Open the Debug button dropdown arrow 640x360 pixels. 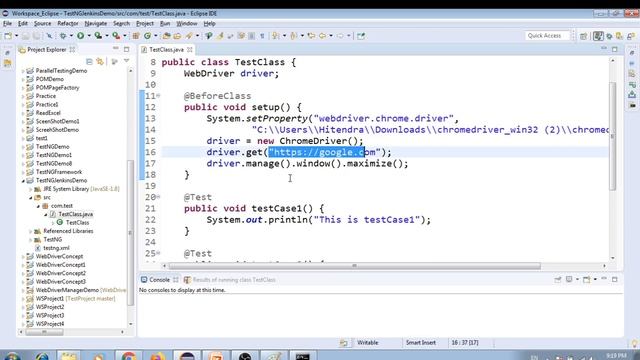(71, 36)
